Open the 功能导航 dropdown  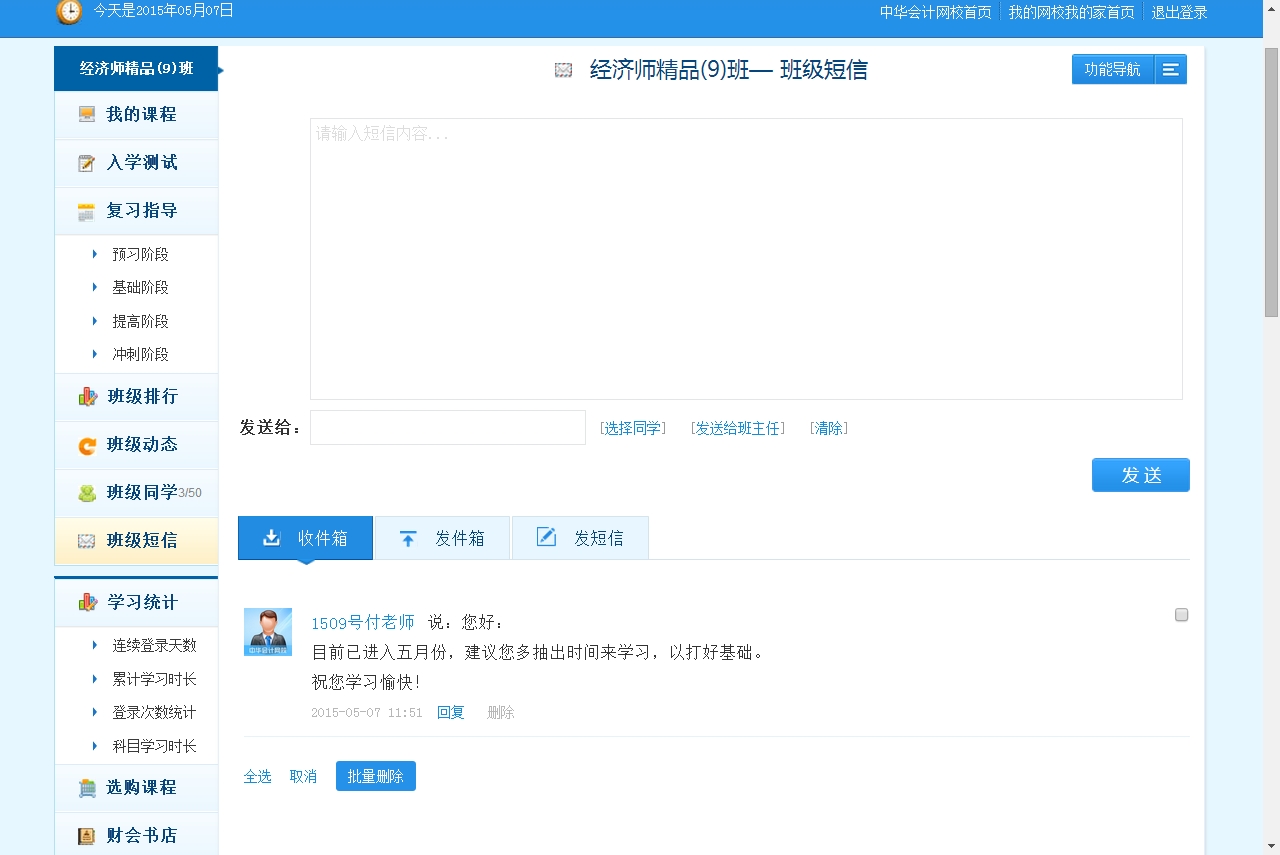[x=1113, y=70]
